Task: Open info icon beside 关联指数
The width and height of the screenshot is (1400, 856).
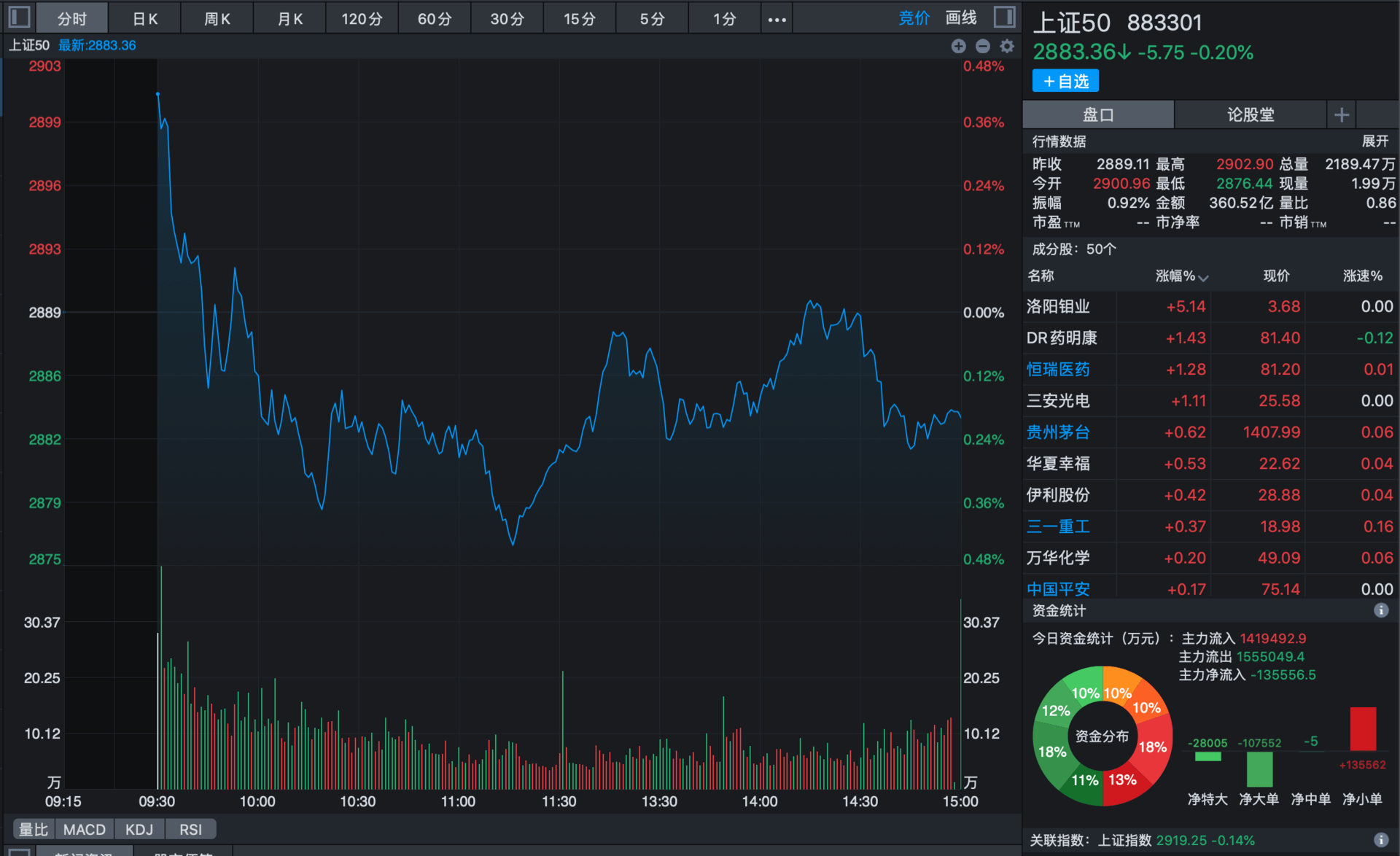Action: pyautogui.click(x=1380, y=840)
